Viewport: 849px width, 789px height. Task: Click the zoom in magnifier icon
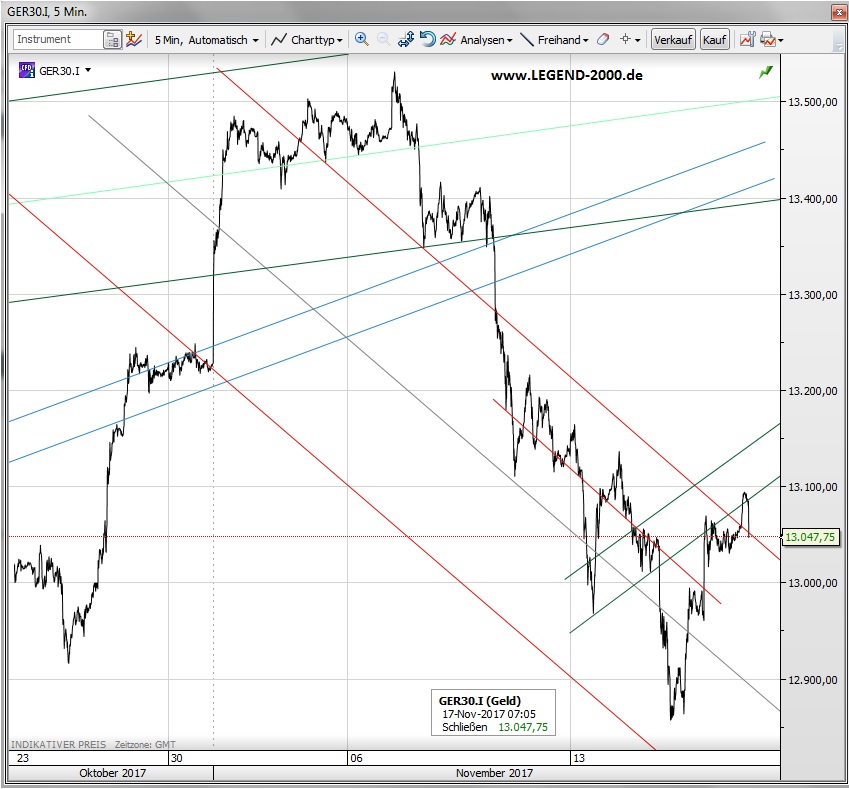tap(362, 40)
